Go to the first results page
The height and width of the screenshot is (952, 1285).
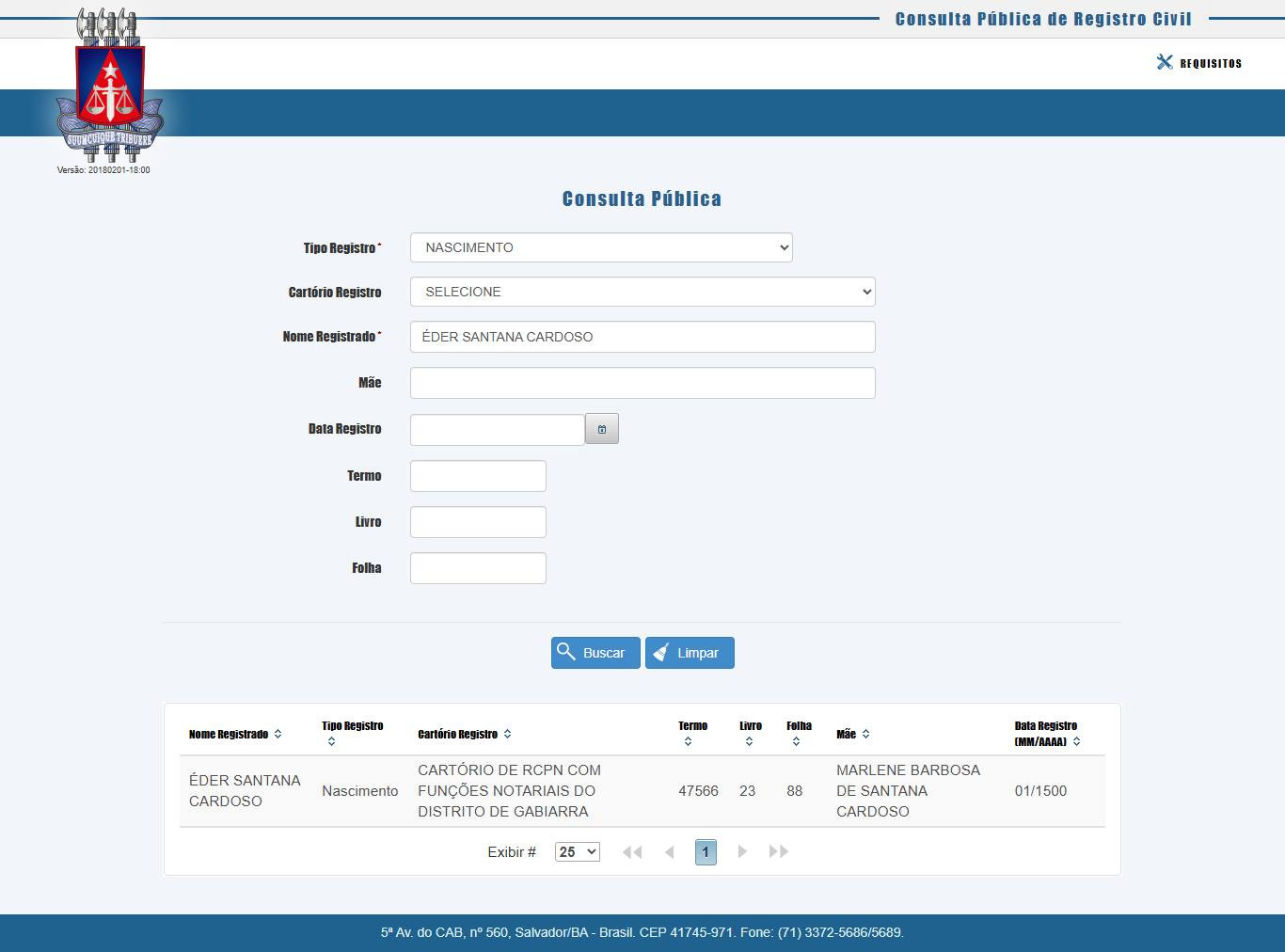[632, 851]
